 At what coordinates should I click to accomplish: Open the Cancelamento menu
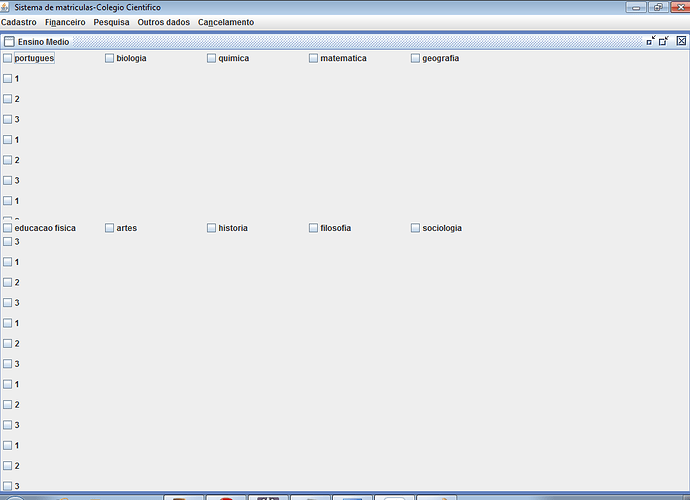pyautogui.click(x=226, y=22)
